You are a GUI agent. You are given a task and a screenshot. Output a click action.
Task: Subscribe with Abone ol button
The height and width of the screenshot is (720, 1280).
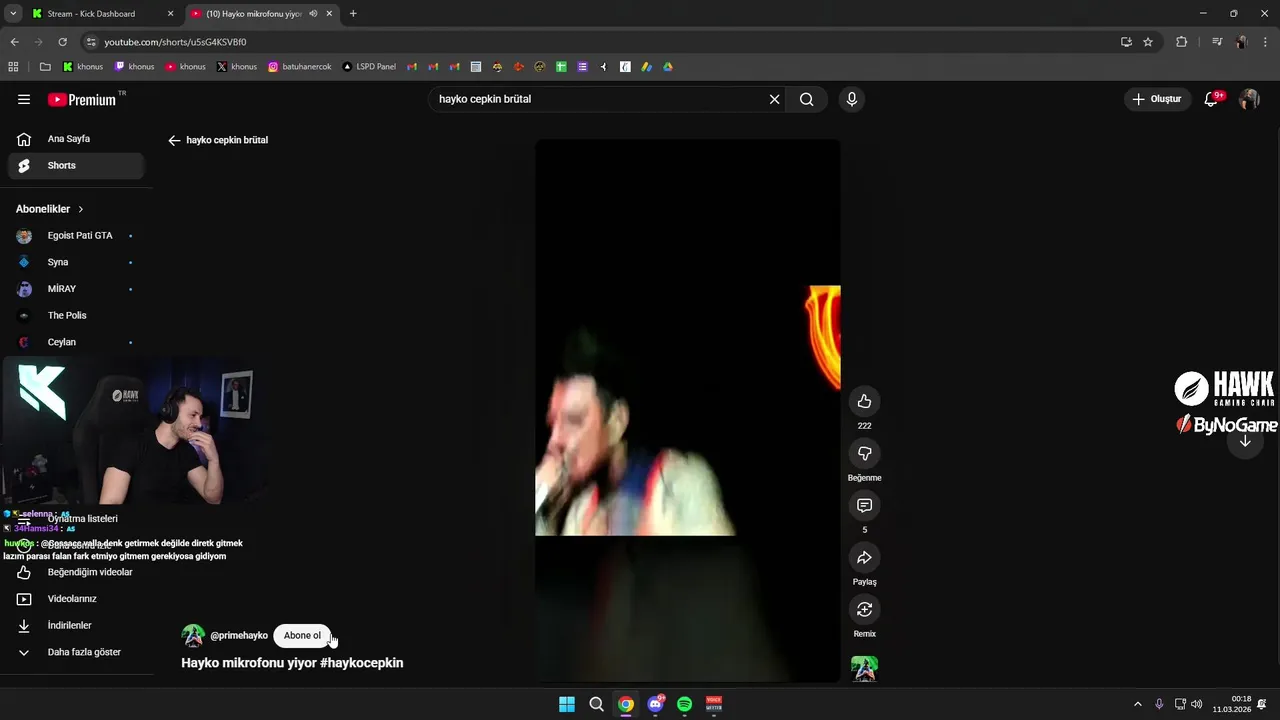point(302,636)
